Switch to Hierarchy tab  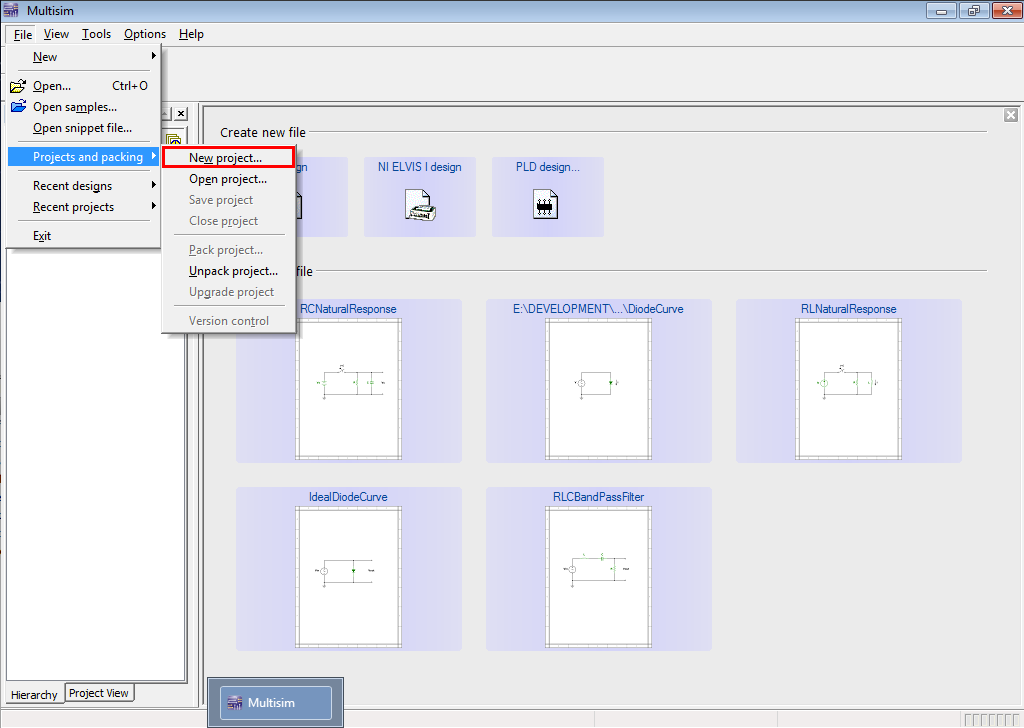pyautogui.click(x=34, y=695)
